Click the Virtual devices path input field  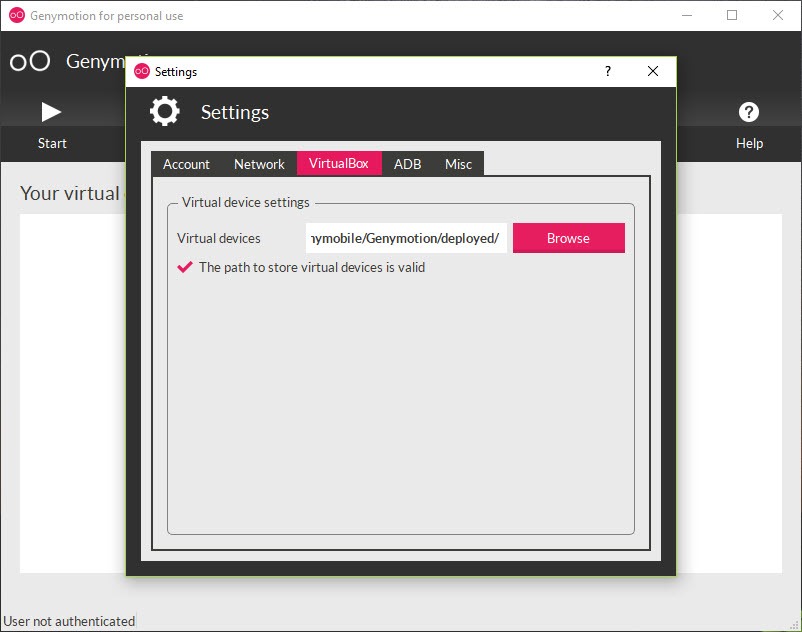click(406, 238)
